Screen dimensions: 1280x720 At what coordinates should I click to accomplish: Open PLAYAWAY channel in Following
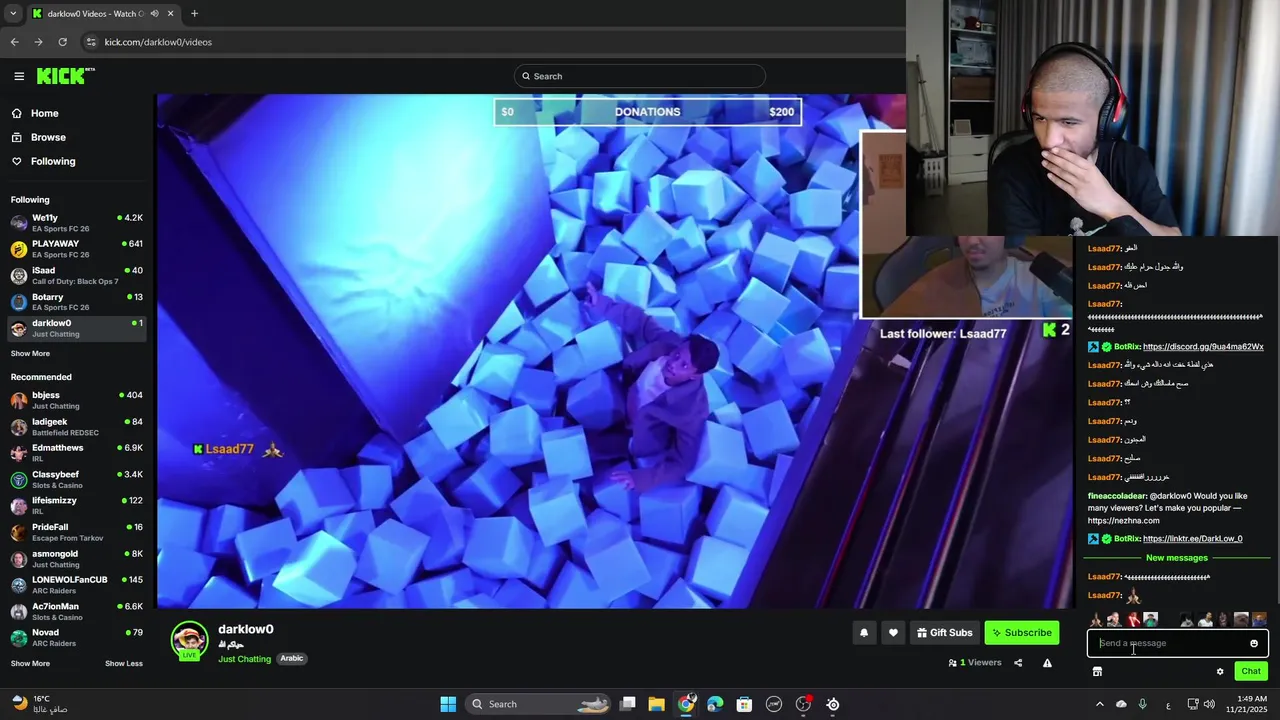pyautogui.click(x=77, y=249)
